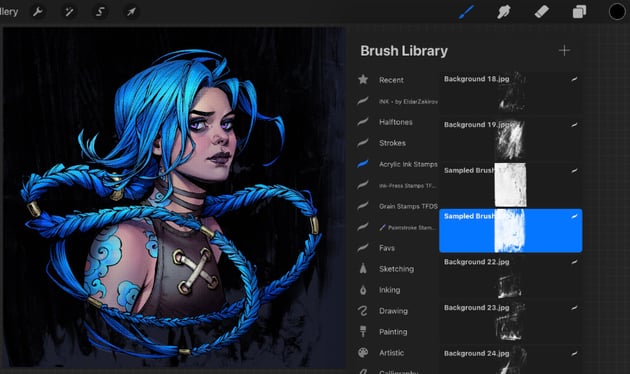Open the Adjustments magic wand menu
The height and width of the screenshot is (374, 630).
69,12
